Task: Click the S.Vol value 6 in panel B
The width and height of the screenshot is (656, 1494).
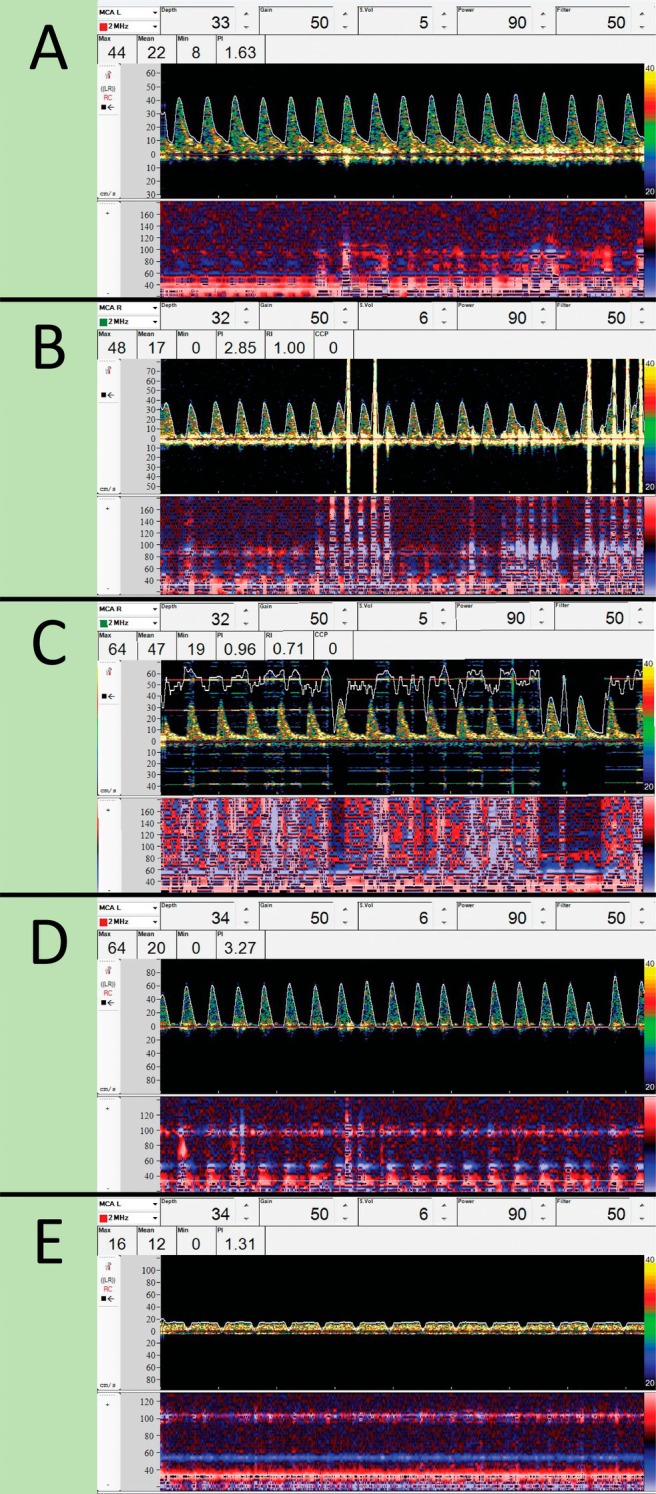Action: coord(426,319)
